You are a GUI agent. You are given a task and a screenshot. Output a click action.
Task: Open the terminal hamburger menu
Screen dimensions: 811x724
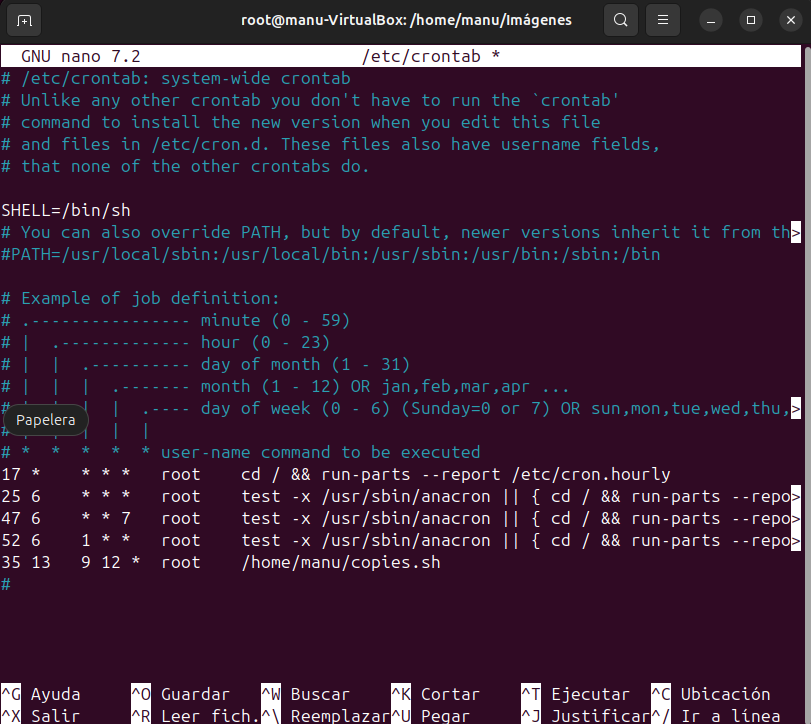coord(661,20)
